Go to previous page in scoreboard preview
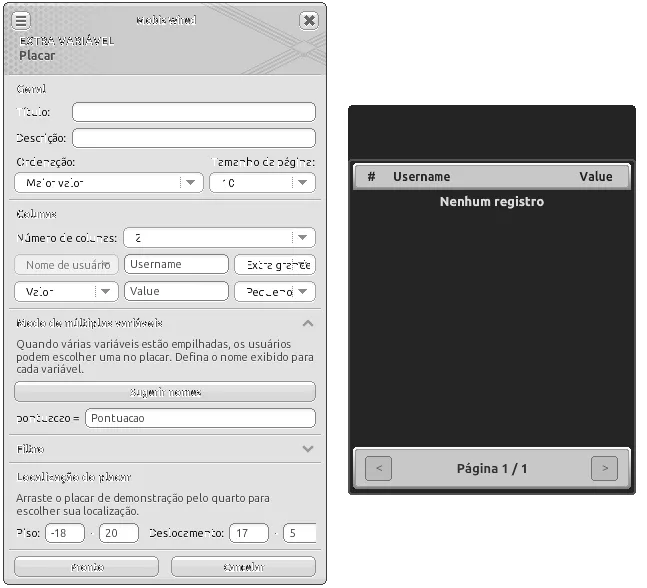647x588 pixels. [378, 468]
